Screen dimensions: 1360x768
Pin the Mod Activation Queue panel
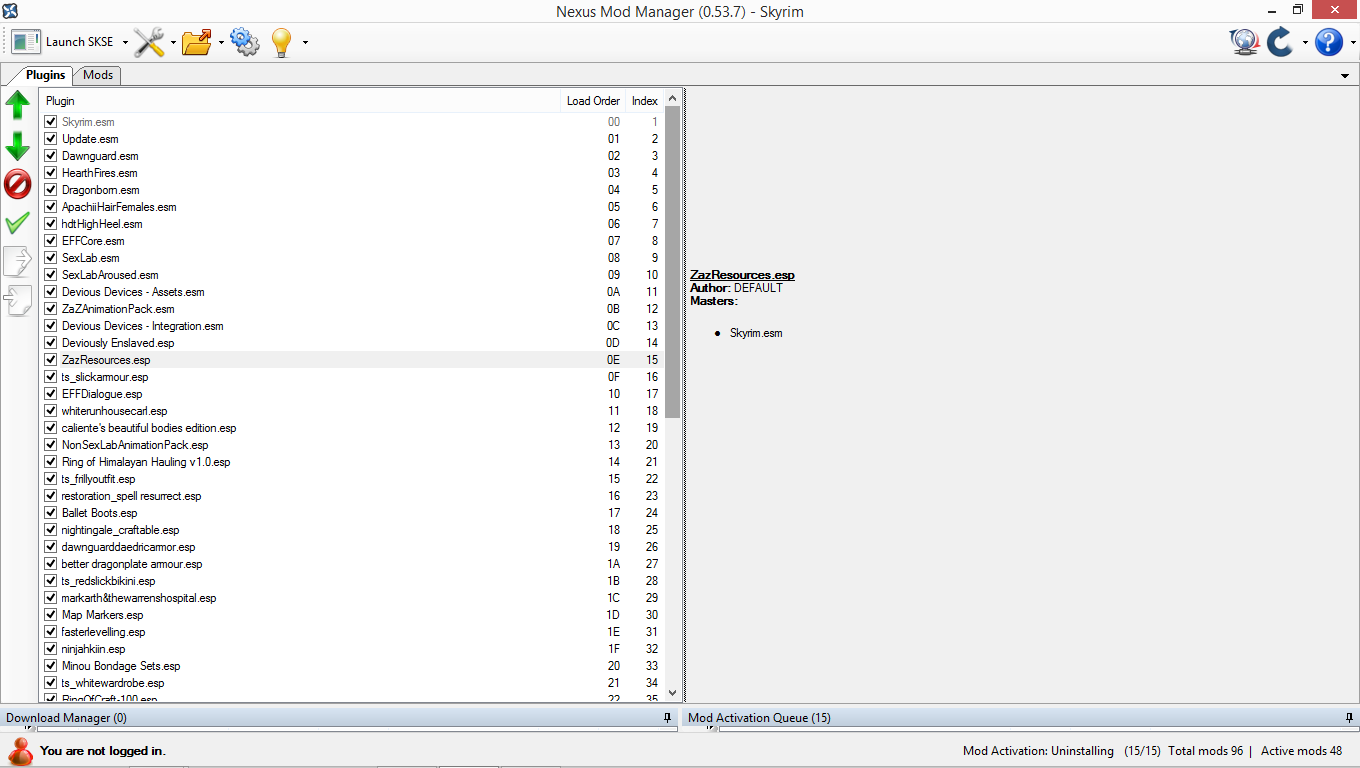[1350, 718]
